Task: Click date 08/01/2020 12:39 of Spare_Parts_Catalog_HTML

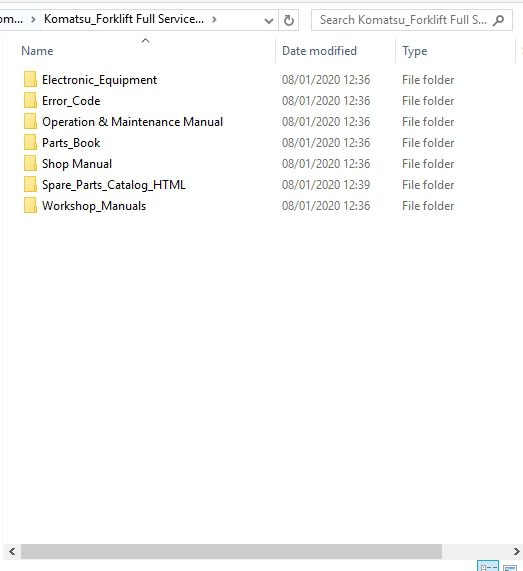Action: (x=326, y=185)
